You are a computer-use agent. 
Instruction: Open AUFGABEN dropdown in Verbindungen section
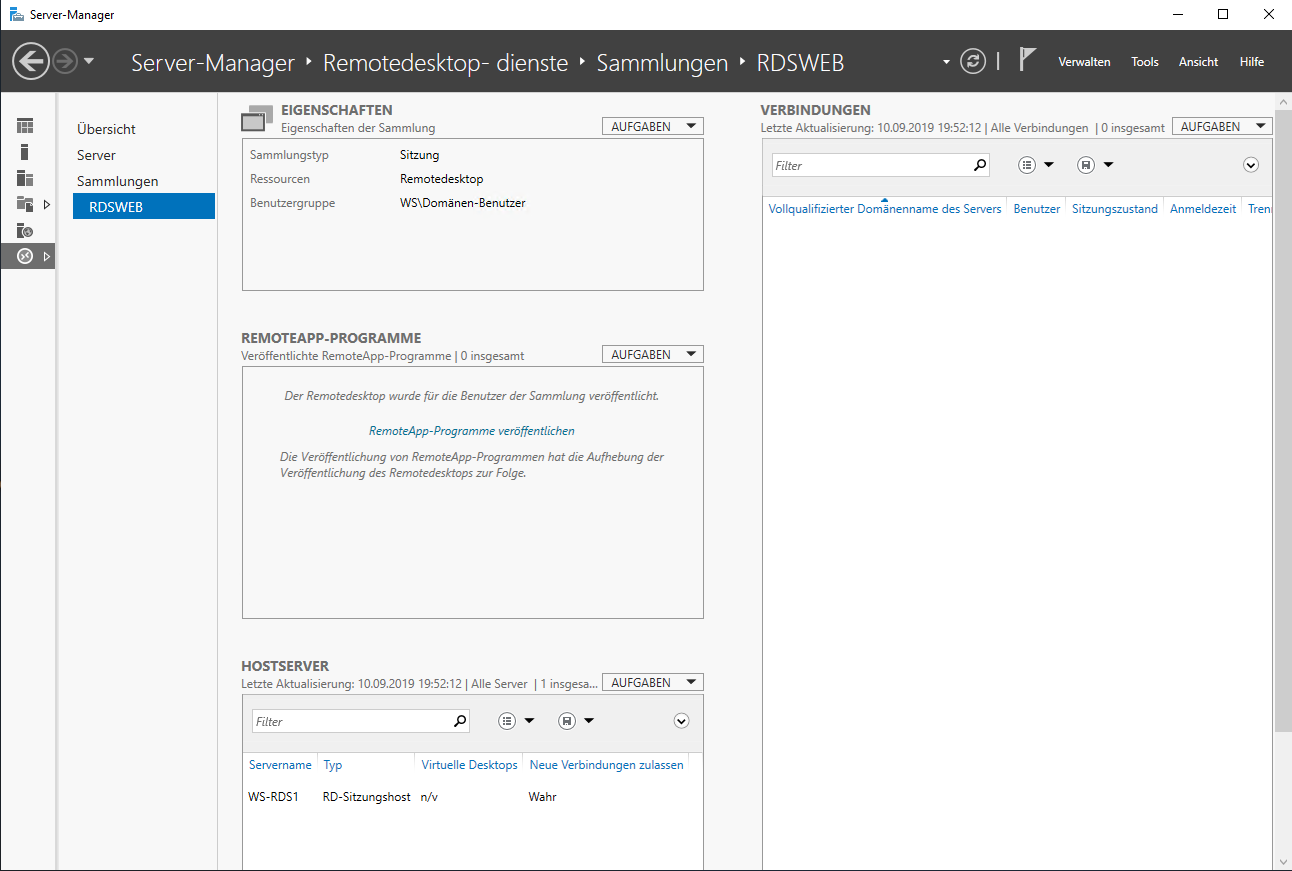point(1221,127)
